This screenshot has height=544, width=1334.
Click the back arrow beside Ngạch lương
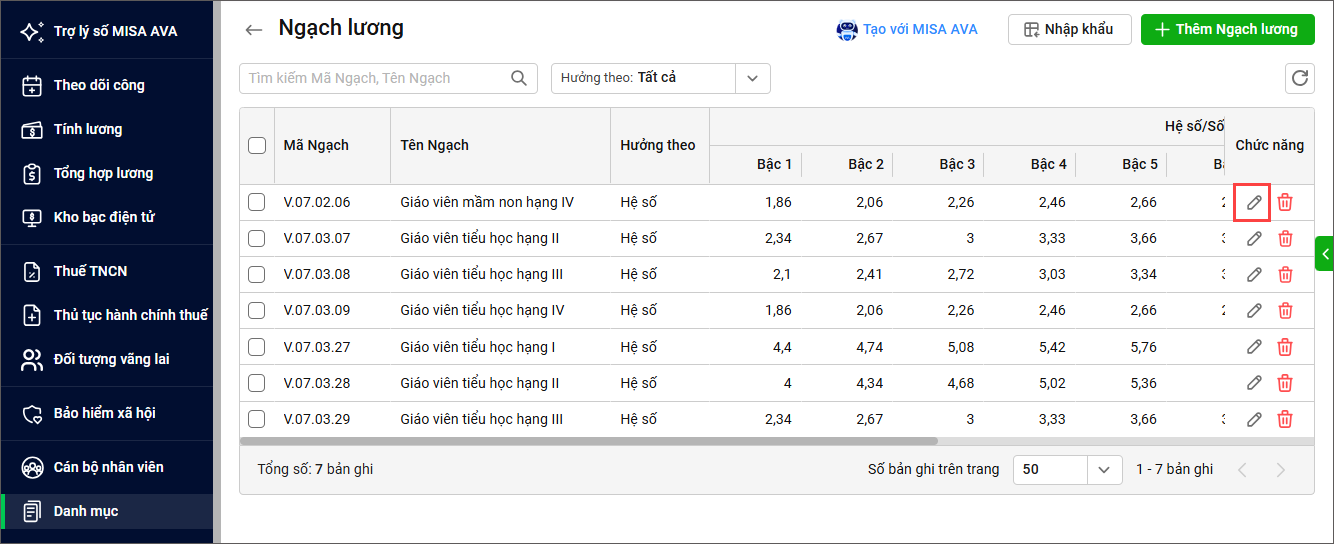point(253,30)
